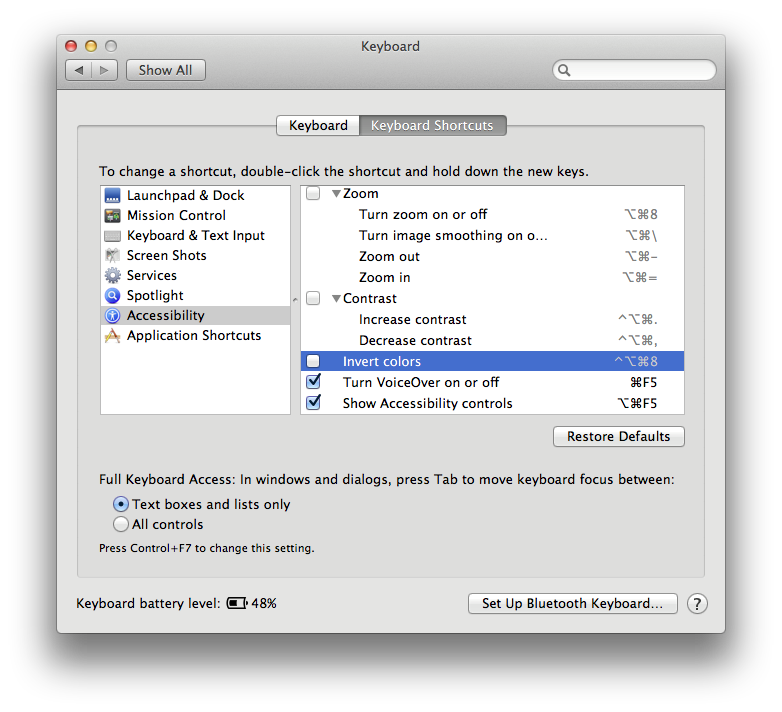
Task: Select the Keyboard Shortcuts tab
Action: [432, 125]
